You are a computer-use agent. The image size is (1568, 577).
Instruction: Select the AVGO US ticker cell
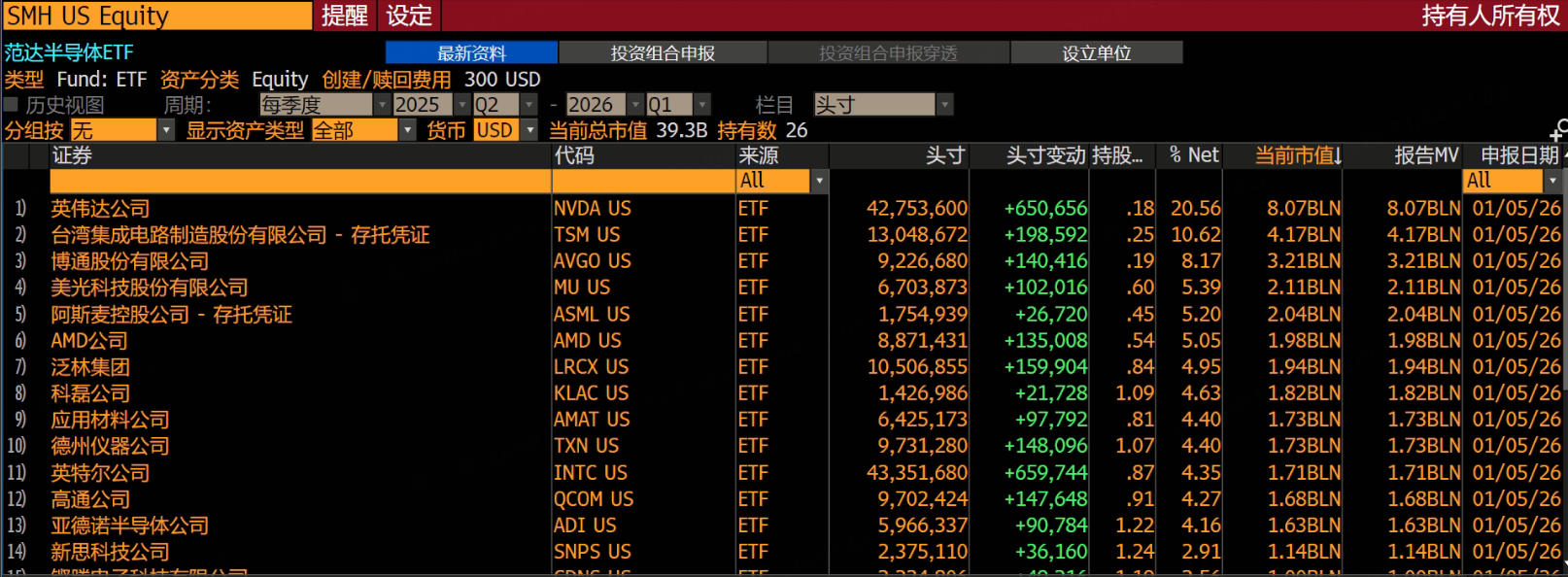pos(593,261)
